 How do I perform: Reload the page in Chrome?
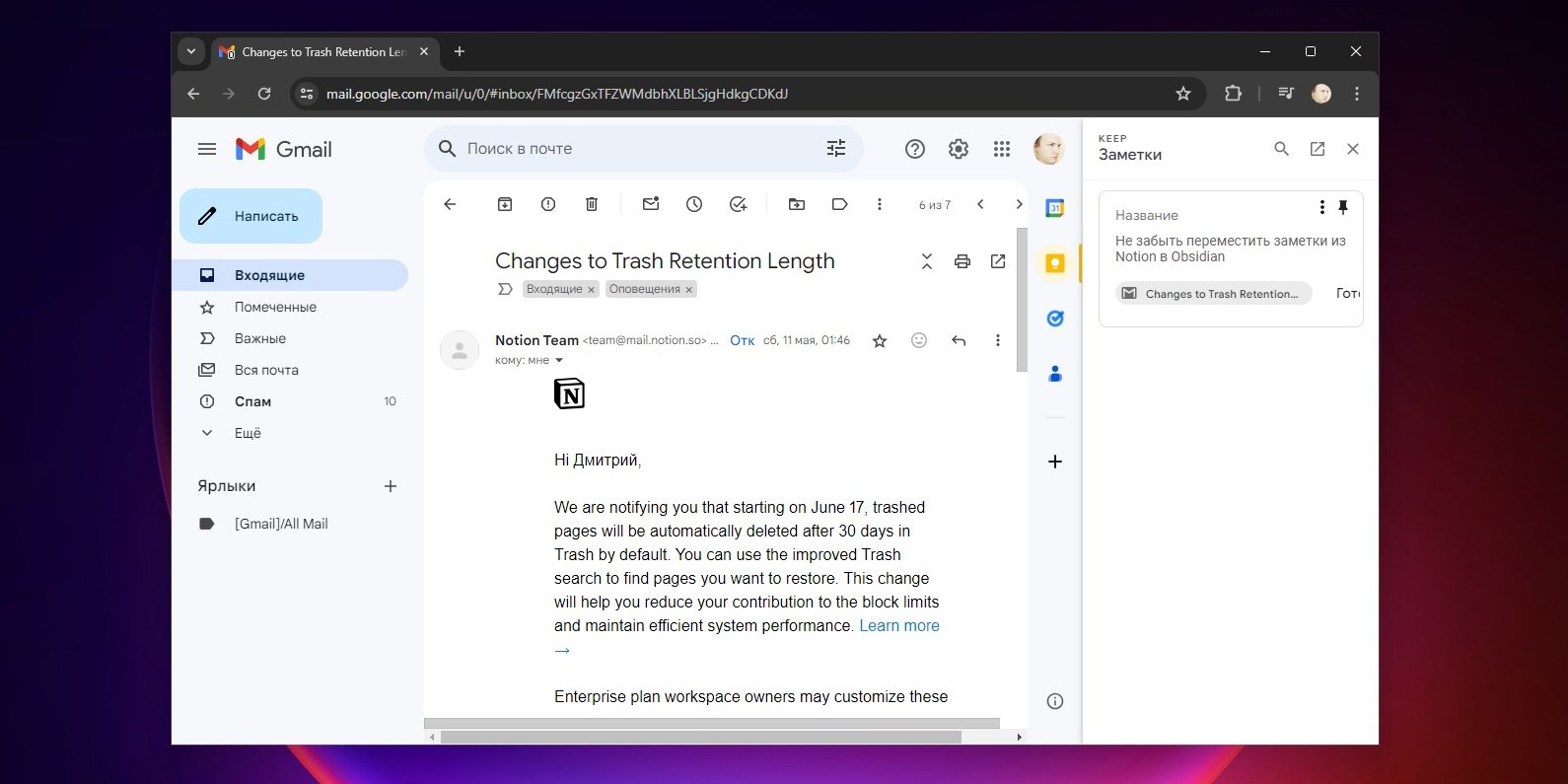[264, 94]
